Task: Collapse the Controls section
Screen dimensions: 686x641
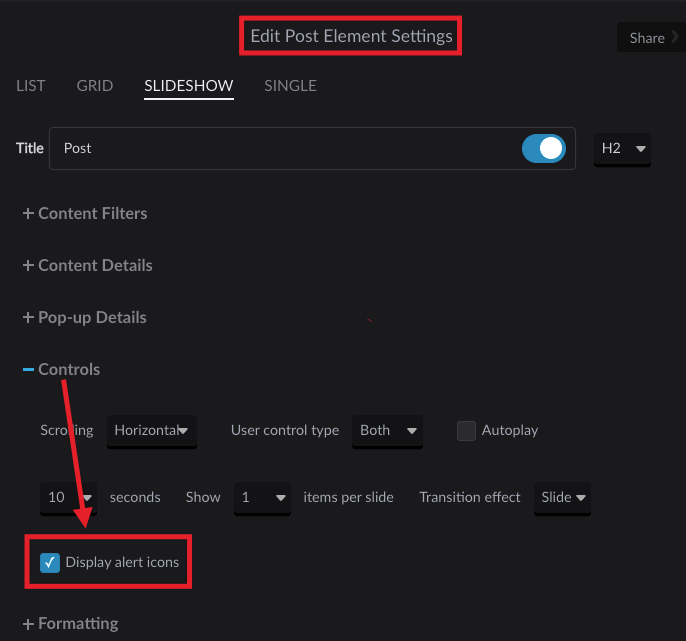Action: [x=61, y=370]
